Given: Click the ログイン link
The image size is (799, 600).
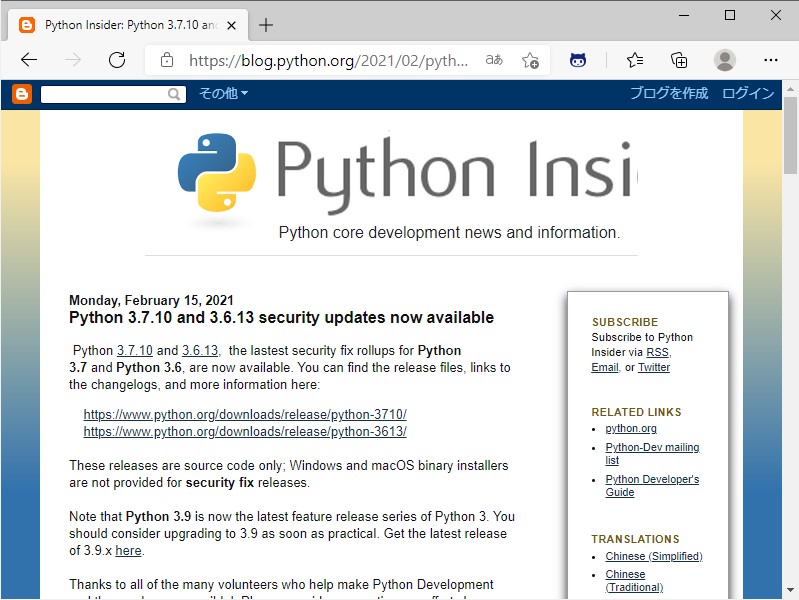Looking at the screenshot, I should (748, 93).
